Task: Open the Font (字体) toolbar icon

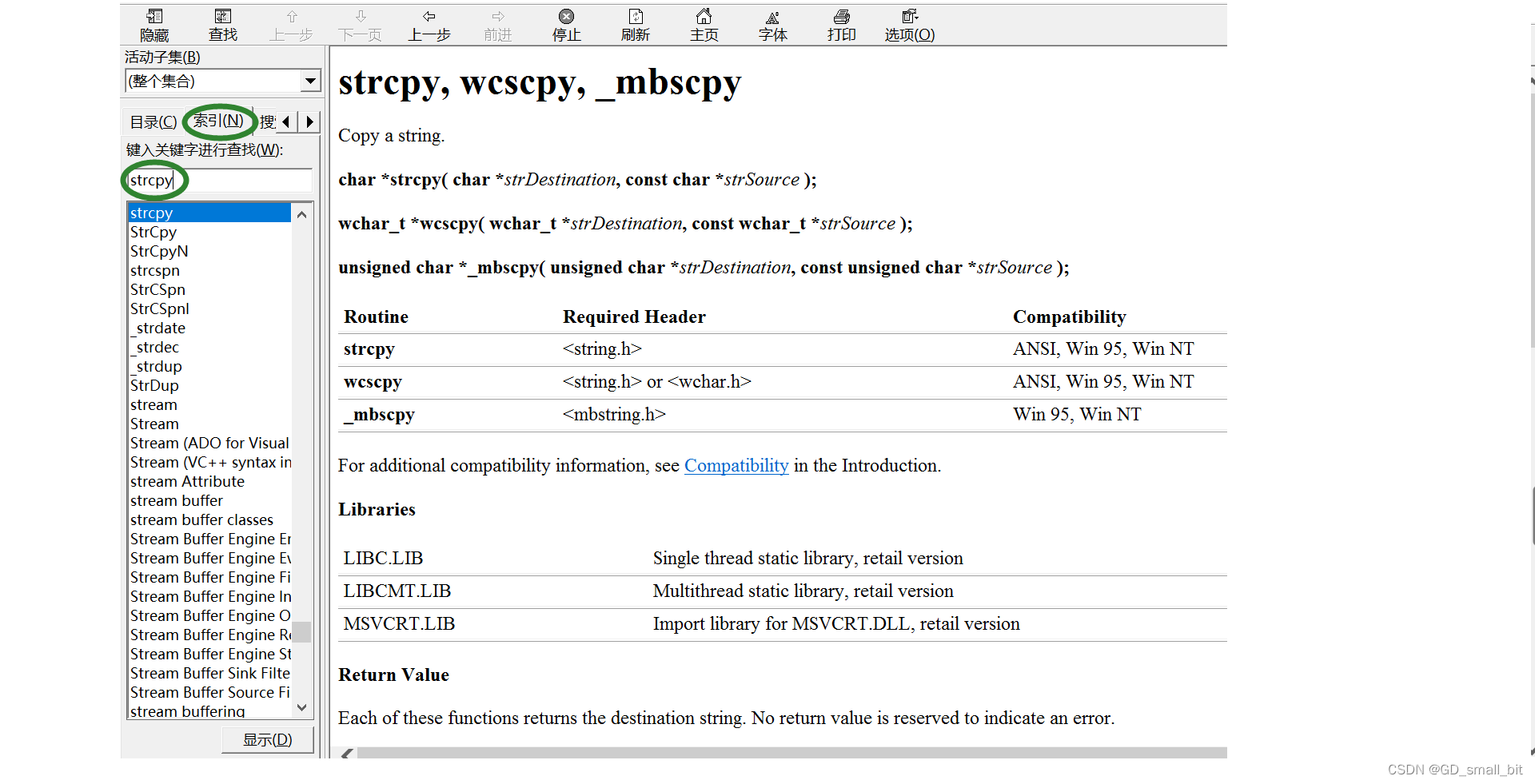Action: click(773, 17)
